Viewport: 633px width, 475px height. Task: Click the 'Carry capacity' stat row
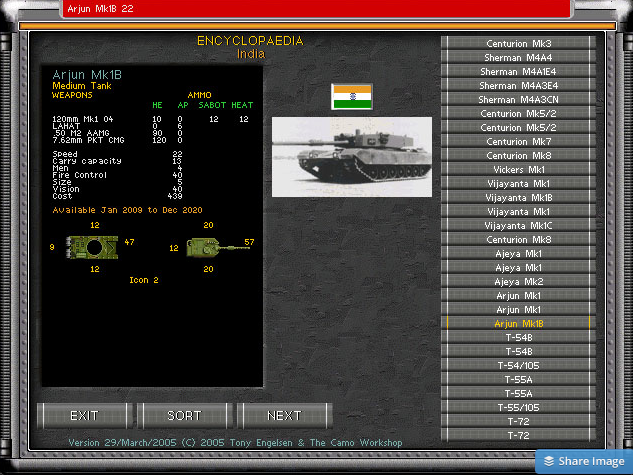117,161
